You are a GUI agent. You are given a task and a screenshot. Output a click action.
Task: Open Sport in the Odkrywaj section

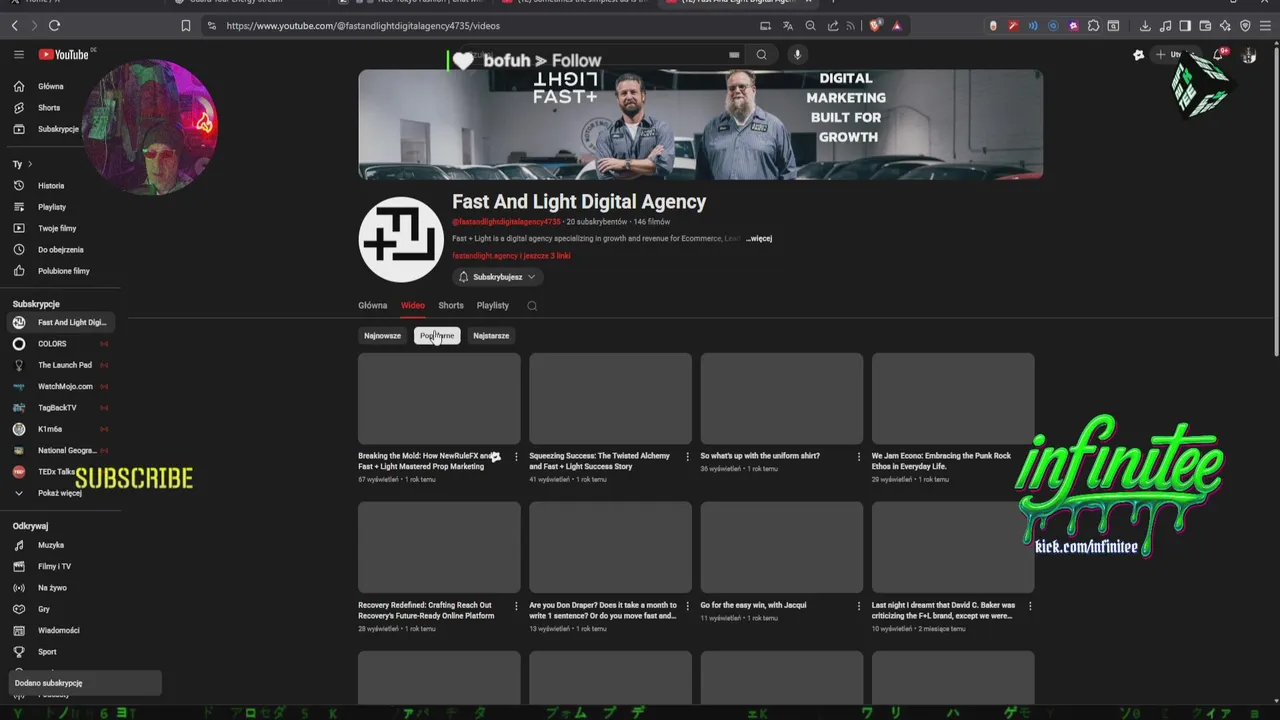[x=60, y=652]
